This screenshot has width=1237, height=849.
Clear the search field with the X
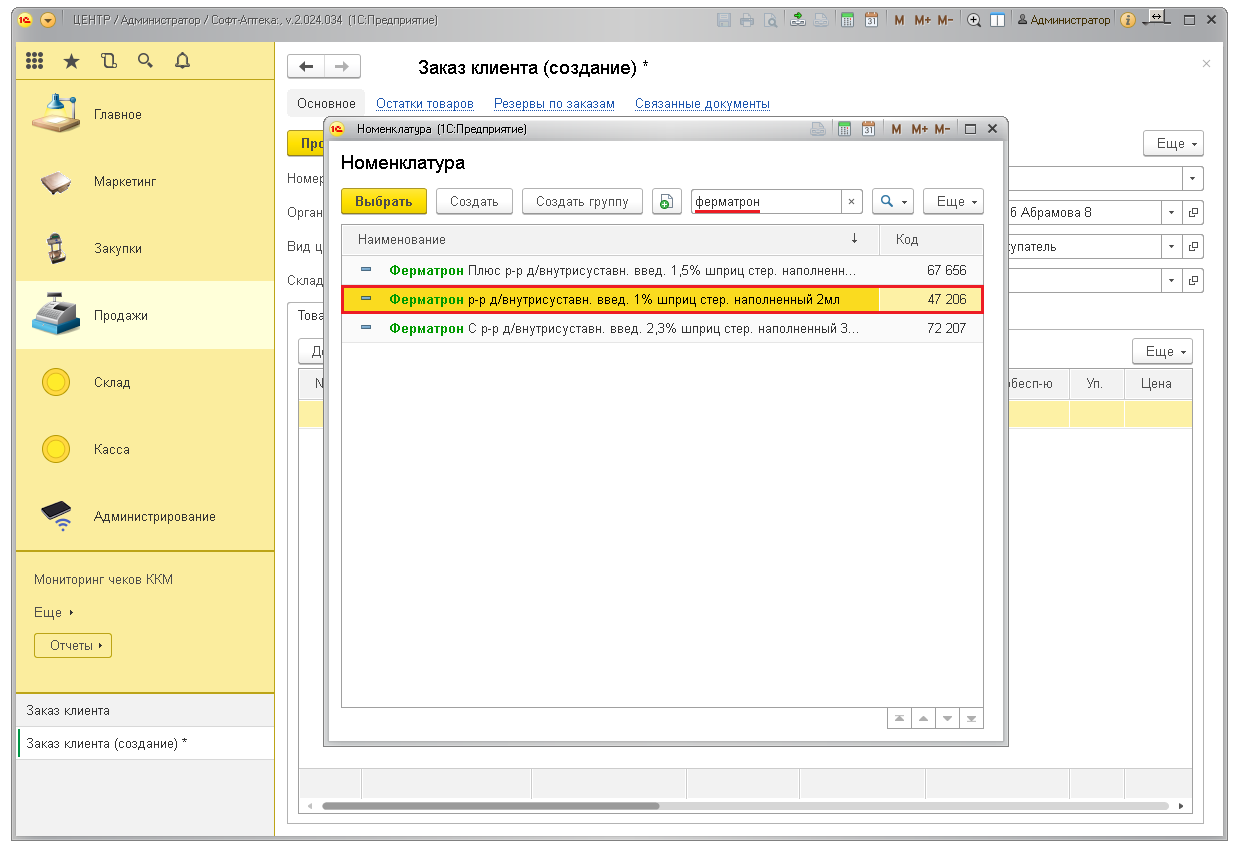[851, 201]
